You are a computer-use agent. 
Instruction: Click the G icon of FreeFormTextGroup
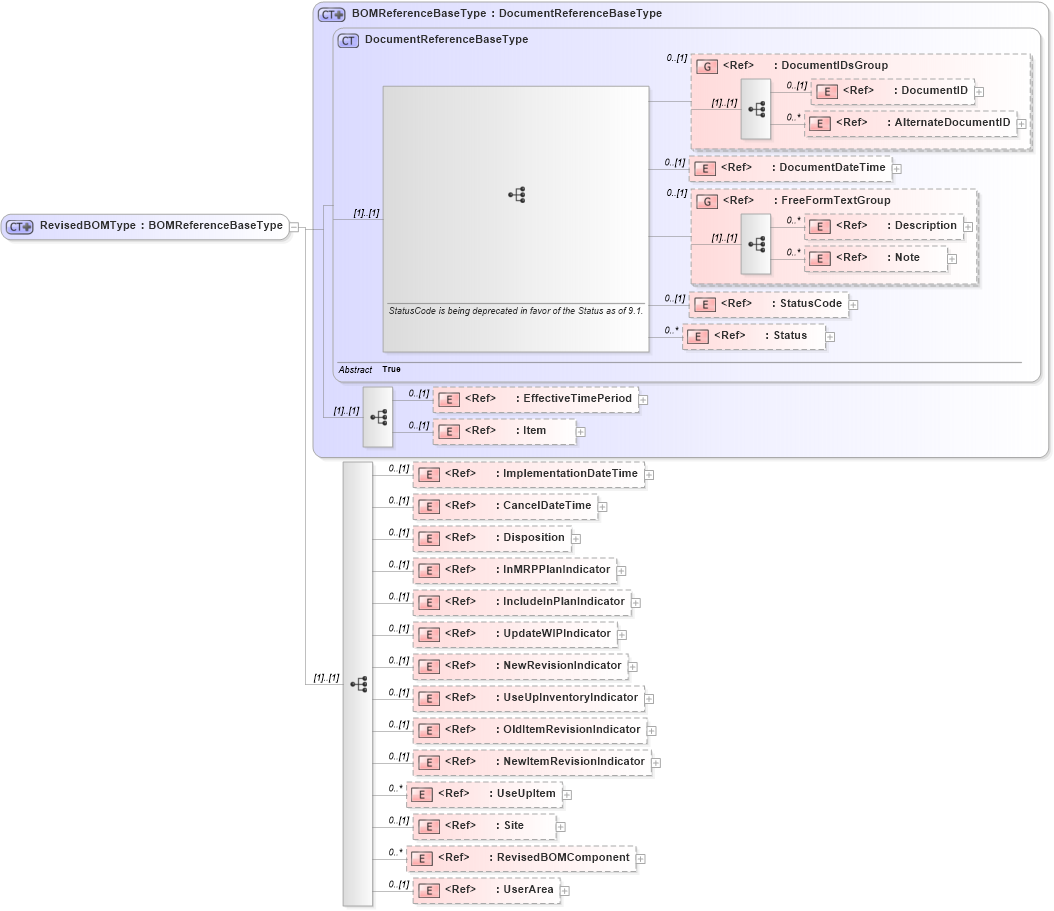[x=707, y=200]
